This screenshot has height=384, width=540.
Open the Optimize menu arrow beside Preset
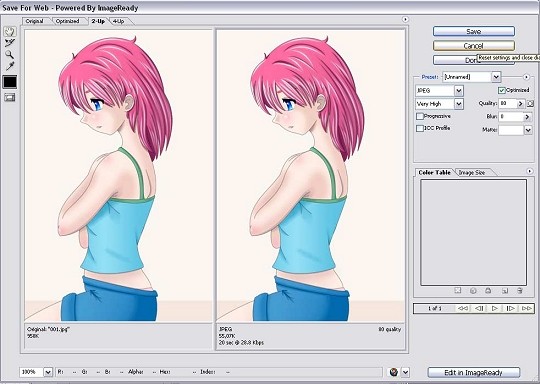(526, 76)
